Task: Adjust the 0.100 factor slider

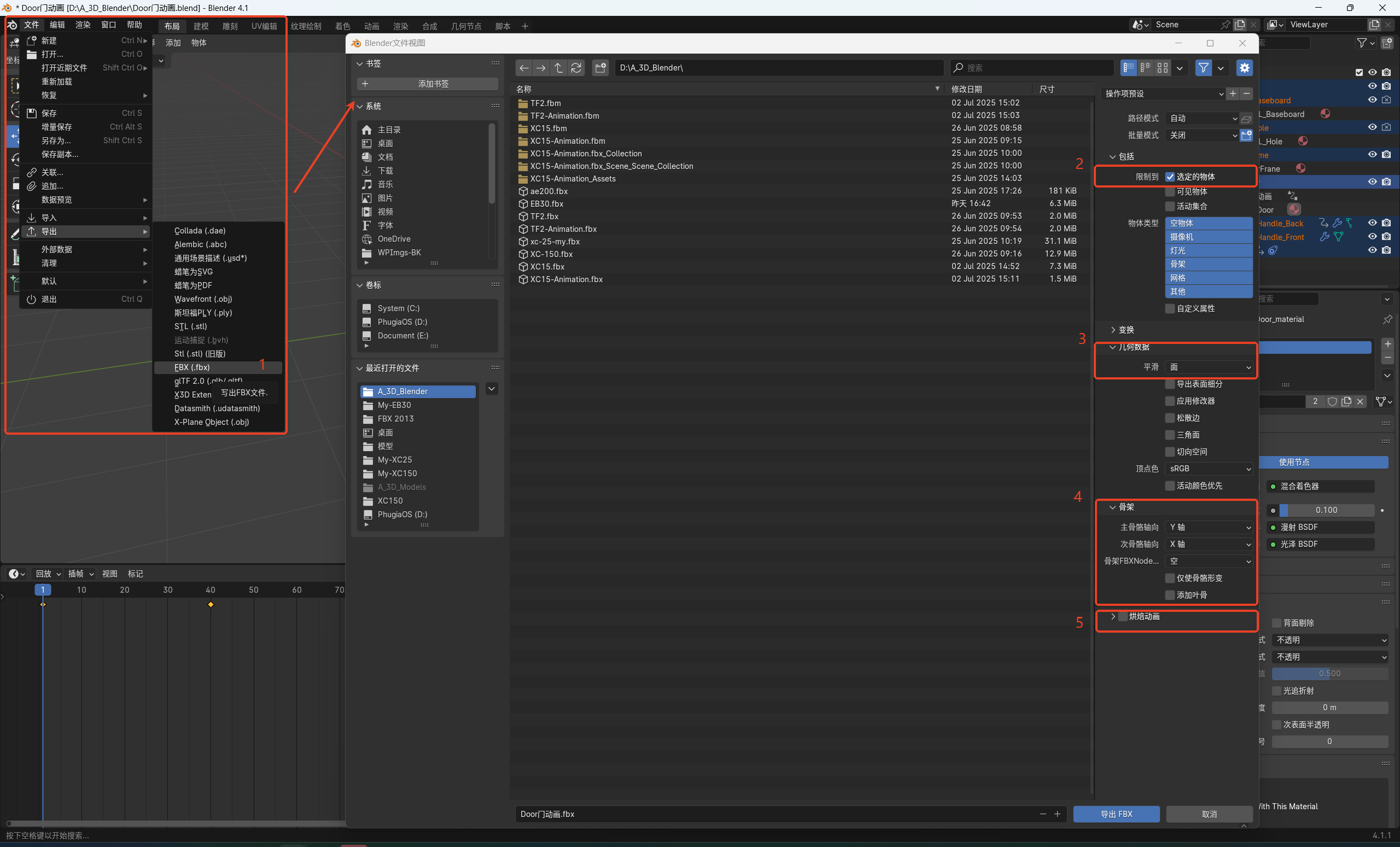Action: 1326,510
